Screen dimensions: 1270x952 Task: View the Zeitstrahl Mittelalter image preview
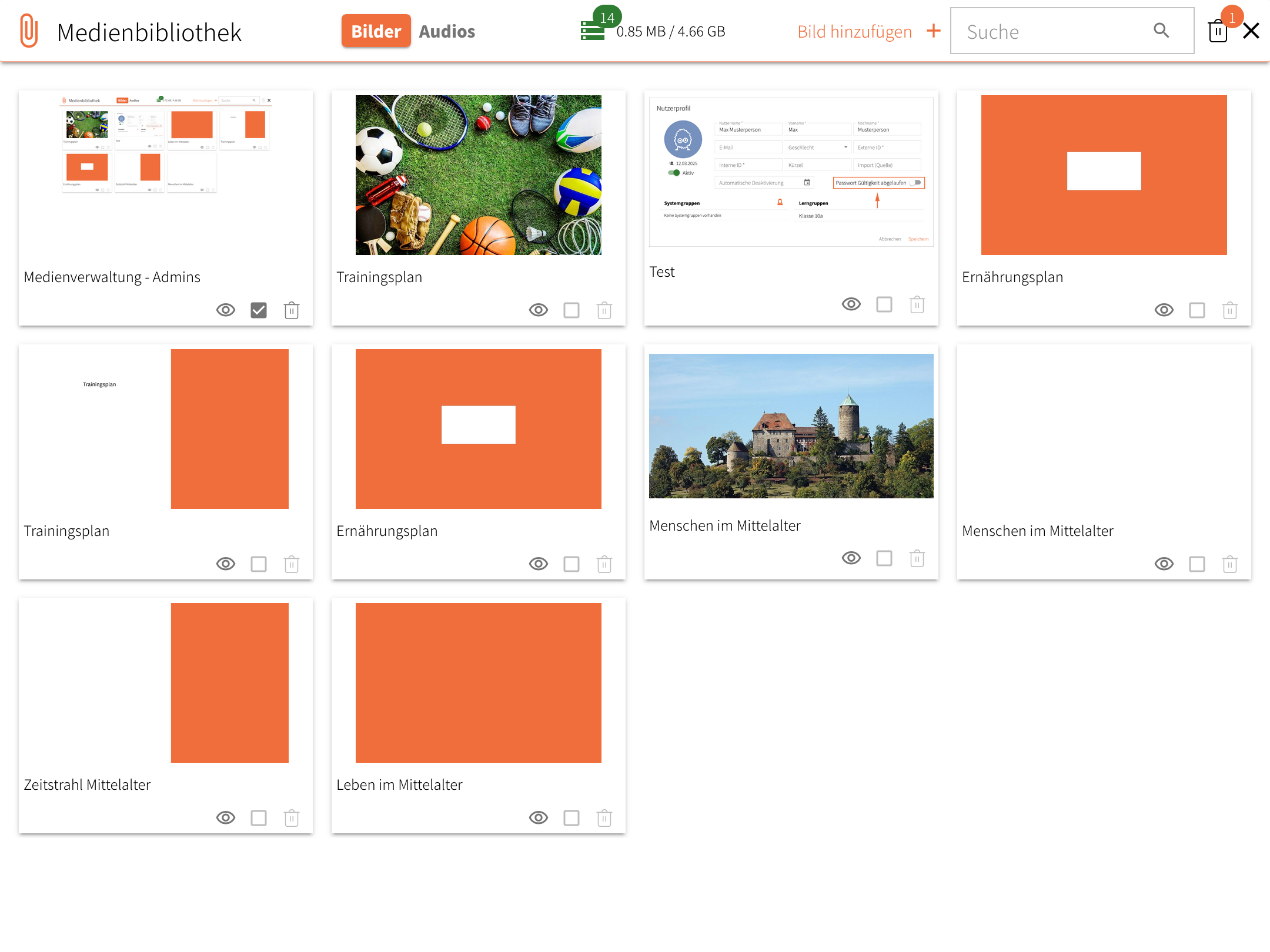pyautogui.click(x=226, y=818)
